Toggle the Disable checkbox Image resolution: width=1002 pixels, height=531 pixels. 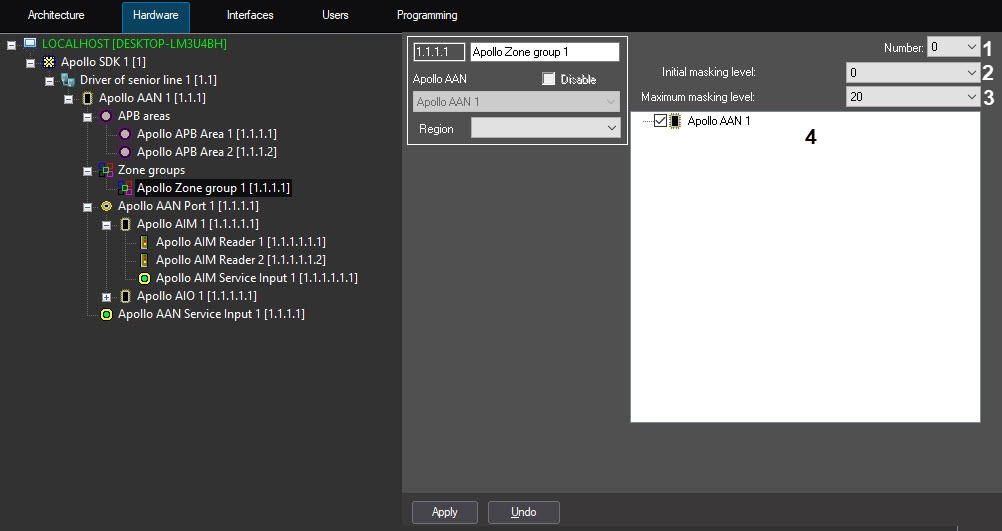coord(548,79)
